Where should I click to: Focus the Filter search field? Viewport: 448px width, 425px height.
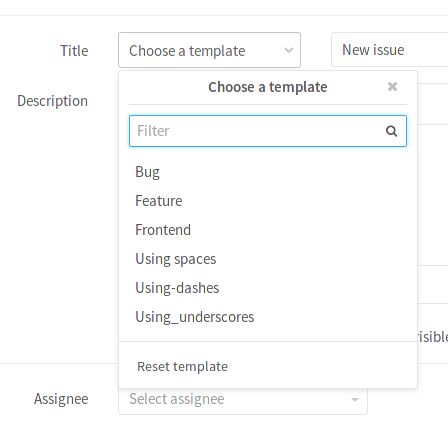point(268,131)
